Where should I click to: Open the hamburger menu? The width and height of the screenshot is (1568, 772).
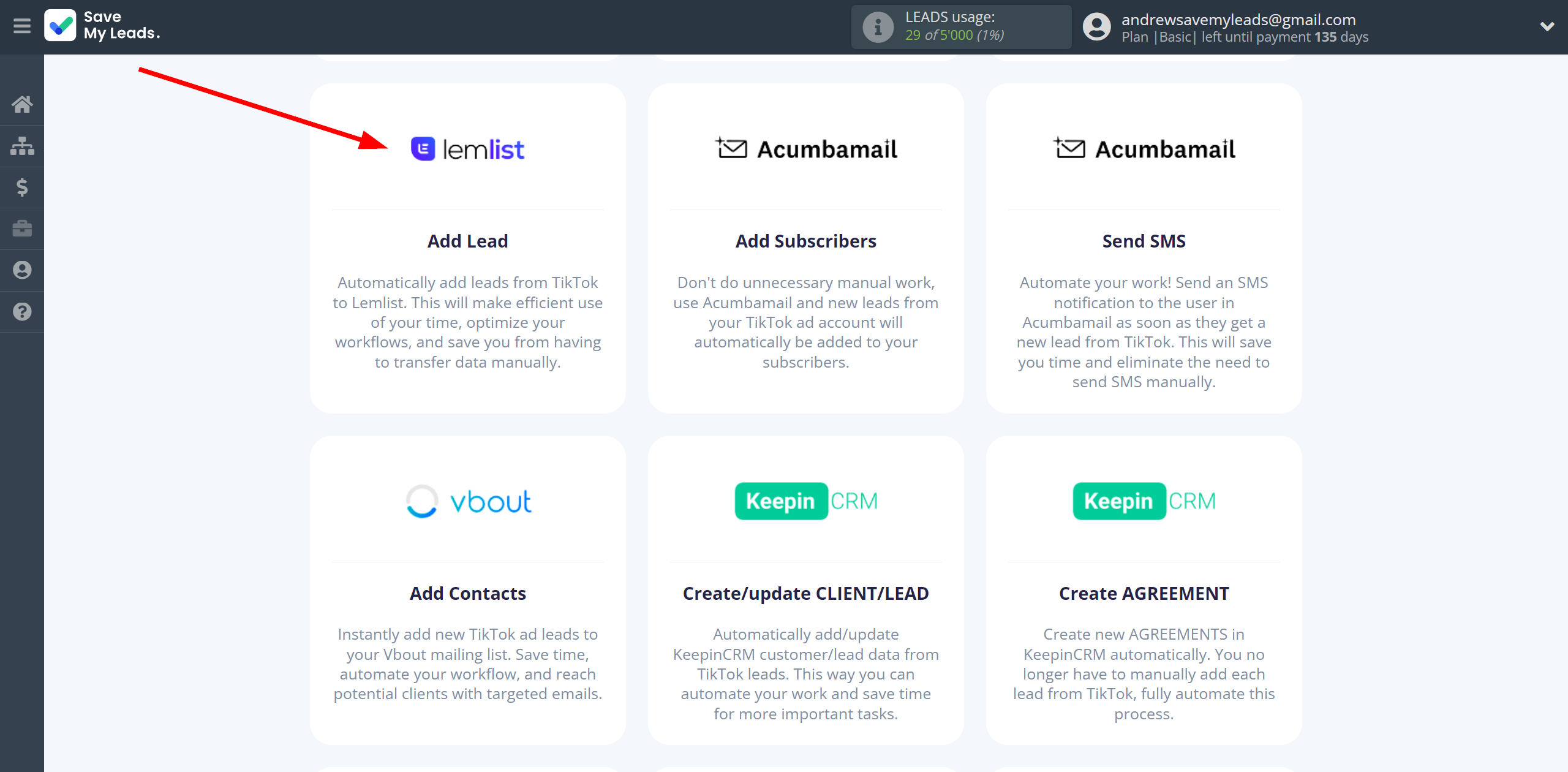tap(22, 26)
